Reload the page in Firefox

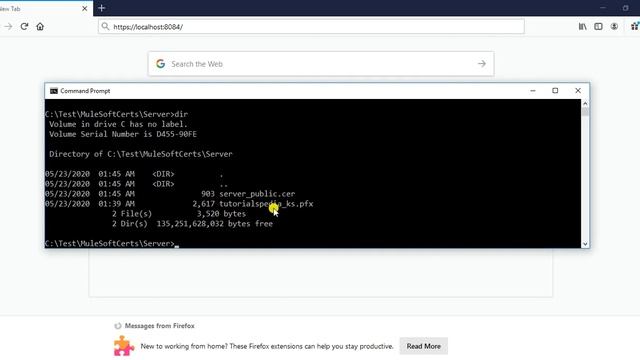point(24,27)
